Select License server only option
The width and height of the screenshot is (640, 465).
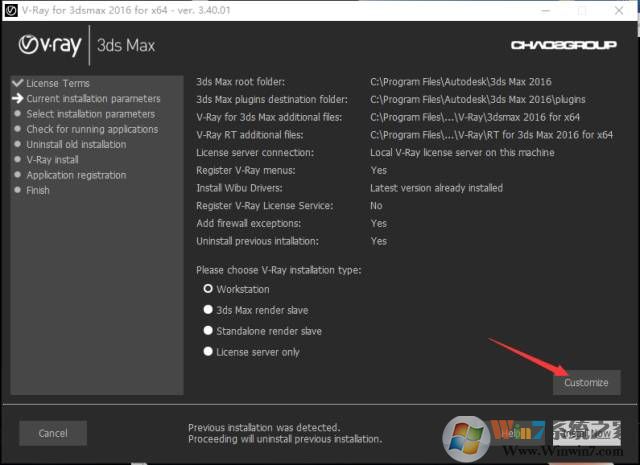coord(208,352)
